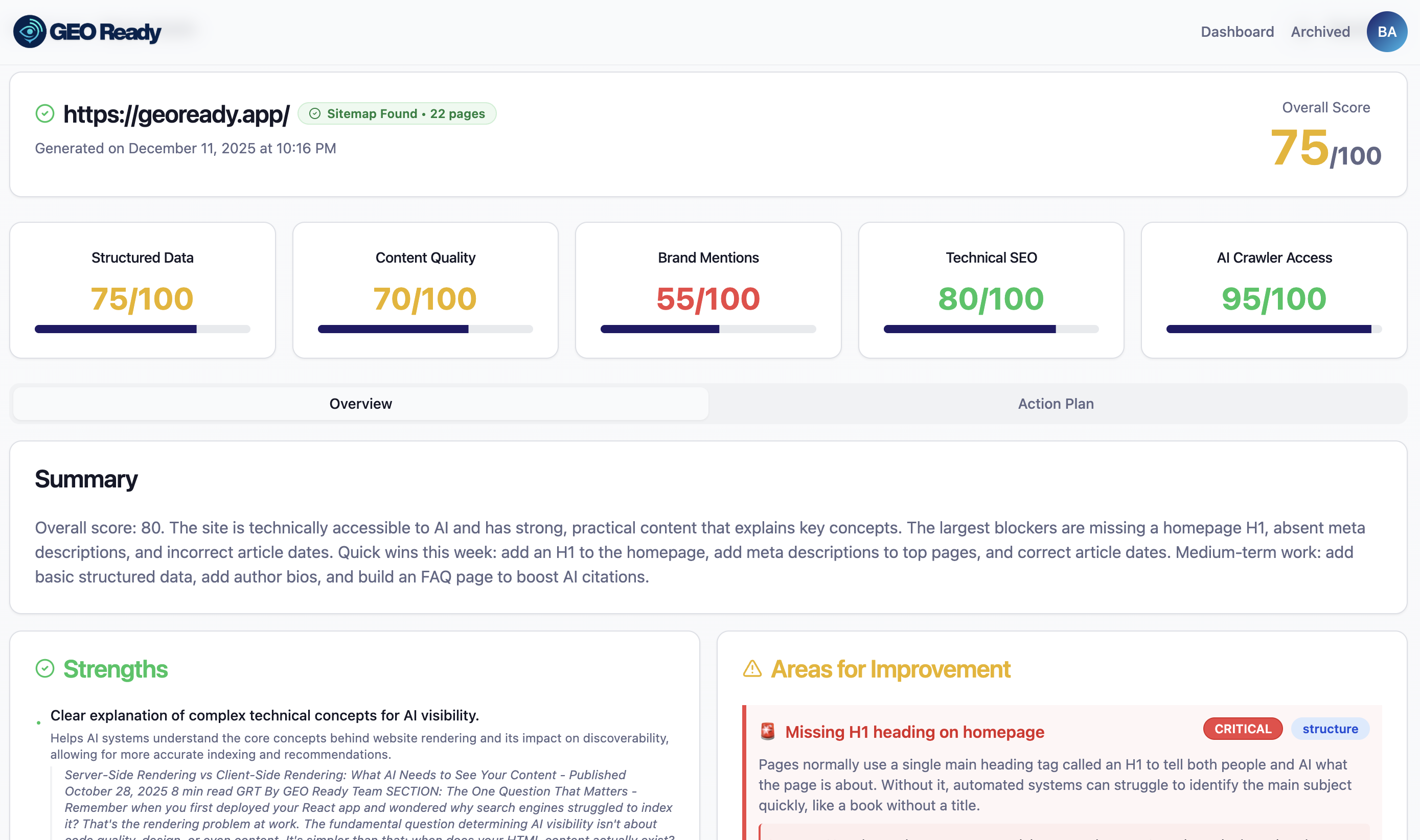The image size is (1420, 840).
Task: Click the siren icon next to Missing H1 heading
Action: [767, 731]
